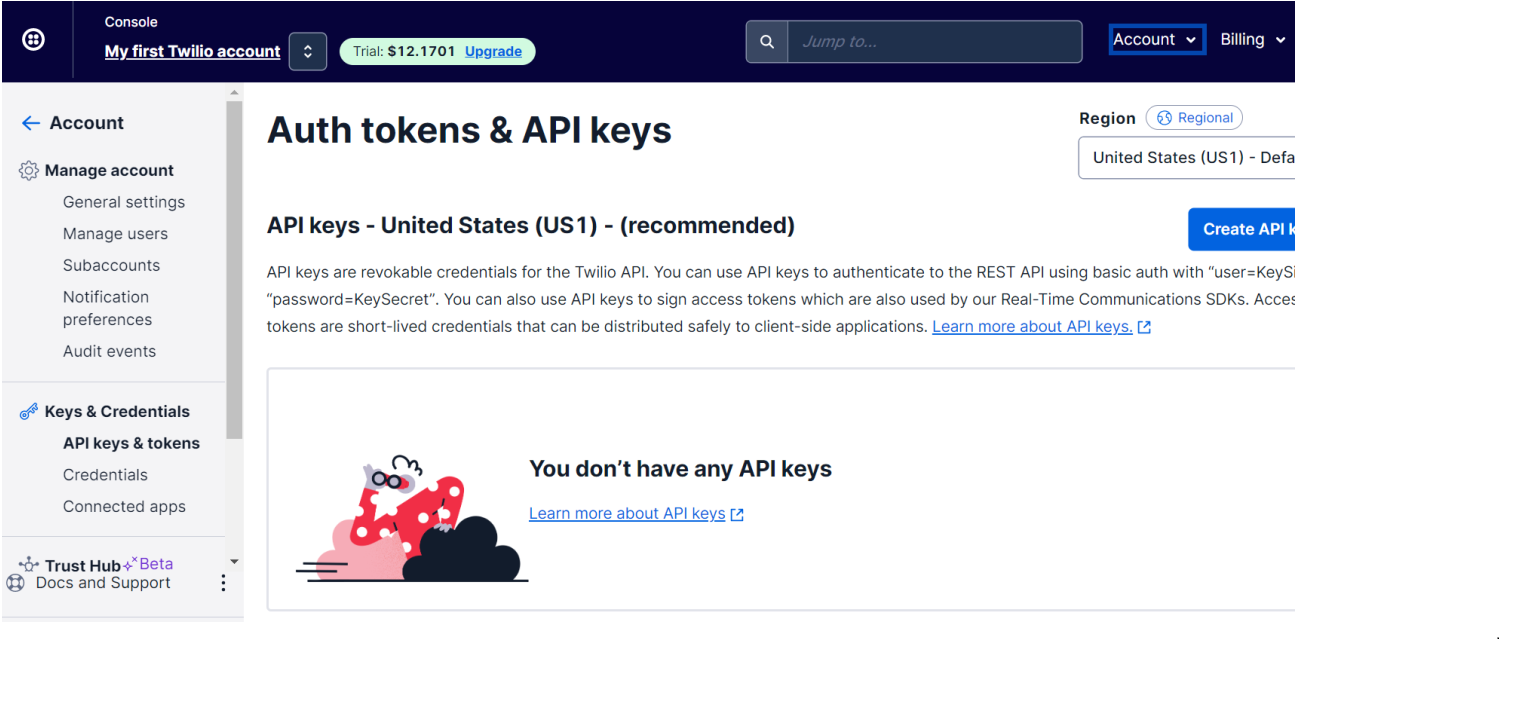Click the Trust Hub icon

29,565
